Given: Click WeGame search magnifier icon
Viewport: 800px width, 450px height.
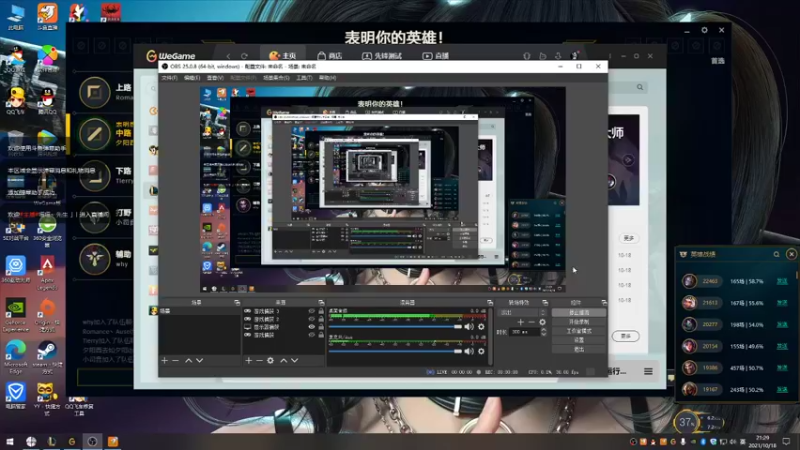Looking at the screenshot, I should click(x=640, y=87).
